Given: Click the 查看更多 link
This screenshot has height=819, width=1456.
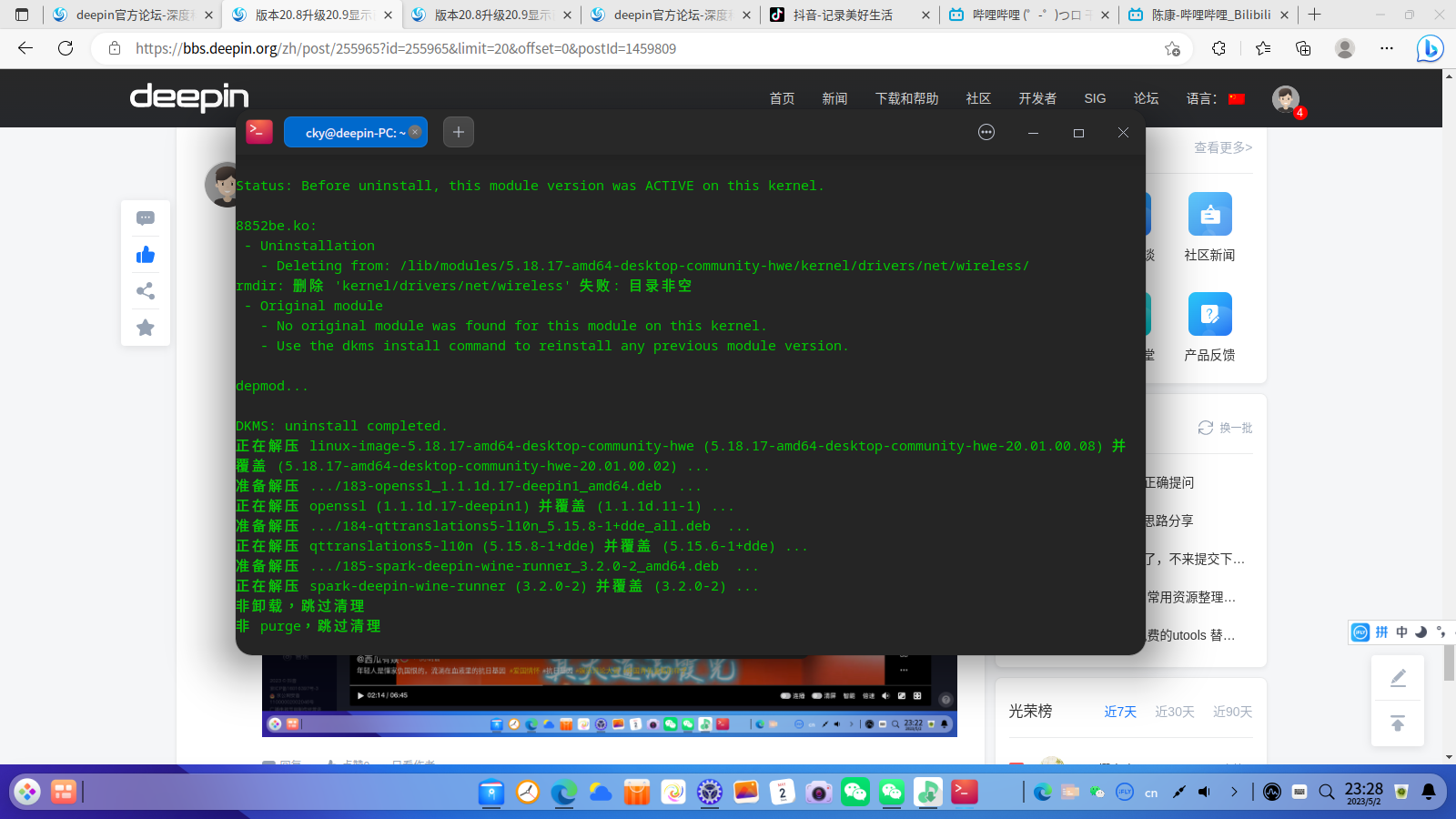Looking at the screenshot, I should [x=1222, y=147].
